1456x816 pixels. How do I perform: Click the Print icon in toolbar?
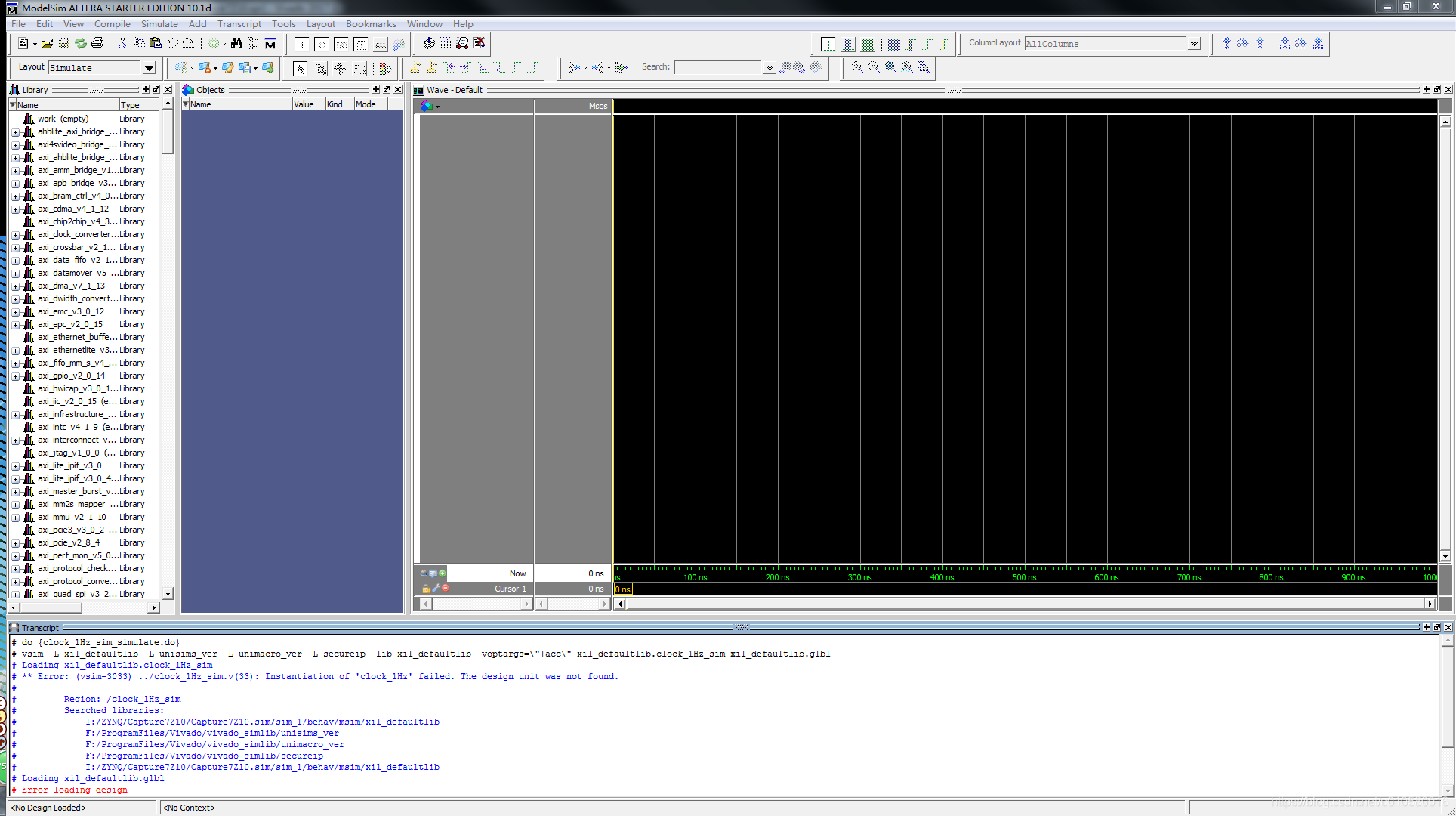pyautogui.click(x=97, y=44)
